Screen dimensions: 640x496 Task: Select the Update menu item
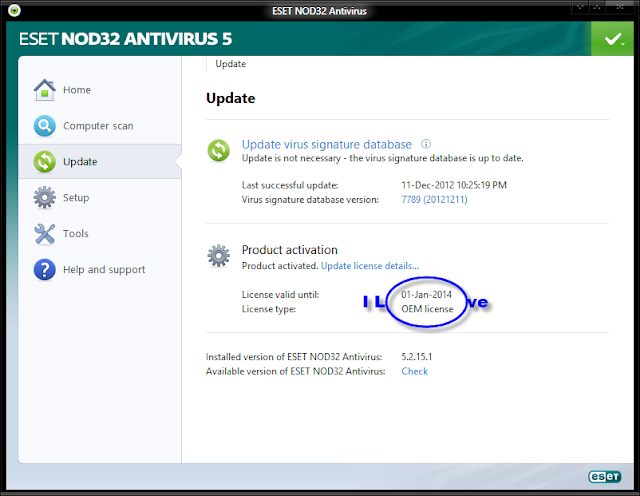(x=100, y=162)
